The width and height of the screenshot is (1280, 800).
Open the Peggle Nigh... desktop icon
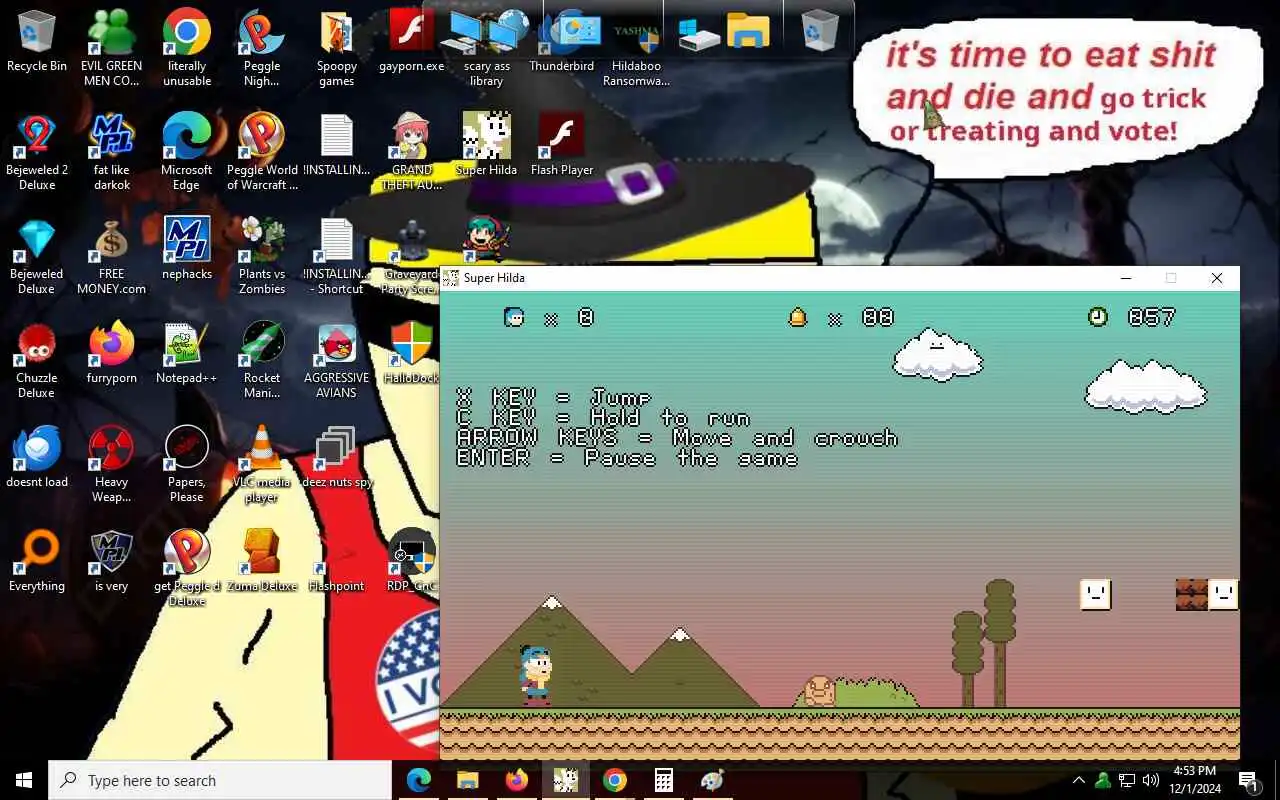pos(262,48)
